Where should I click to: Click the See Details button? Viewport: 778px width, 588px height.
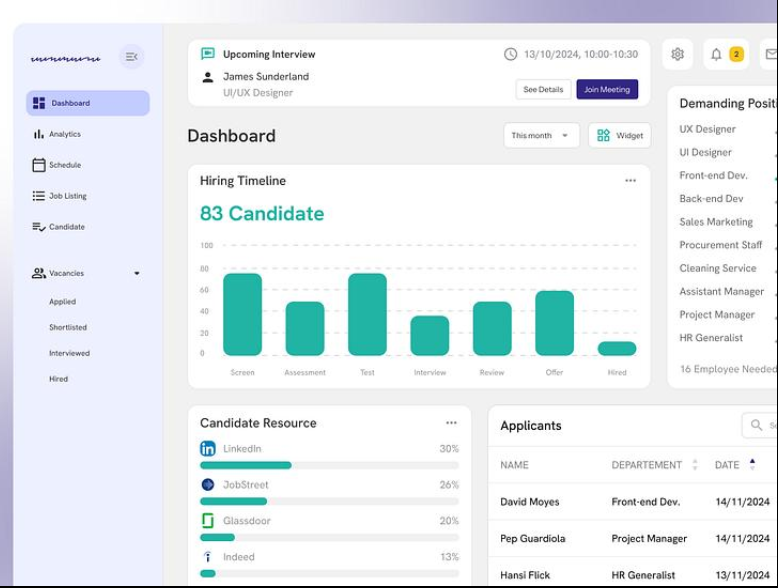543,89
